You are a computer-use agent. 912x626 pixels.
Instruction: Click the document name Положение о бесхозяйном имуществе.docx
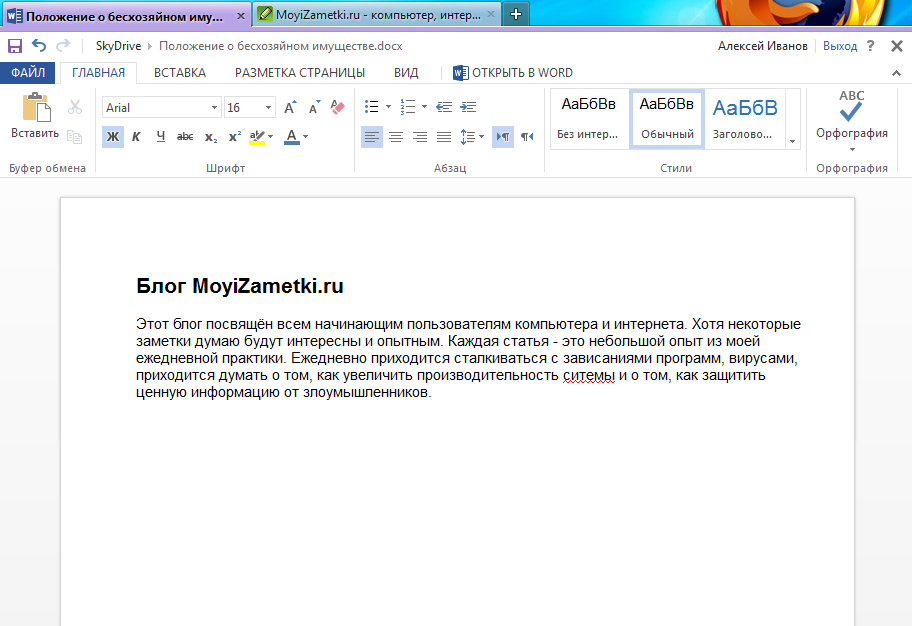(281, 46)
